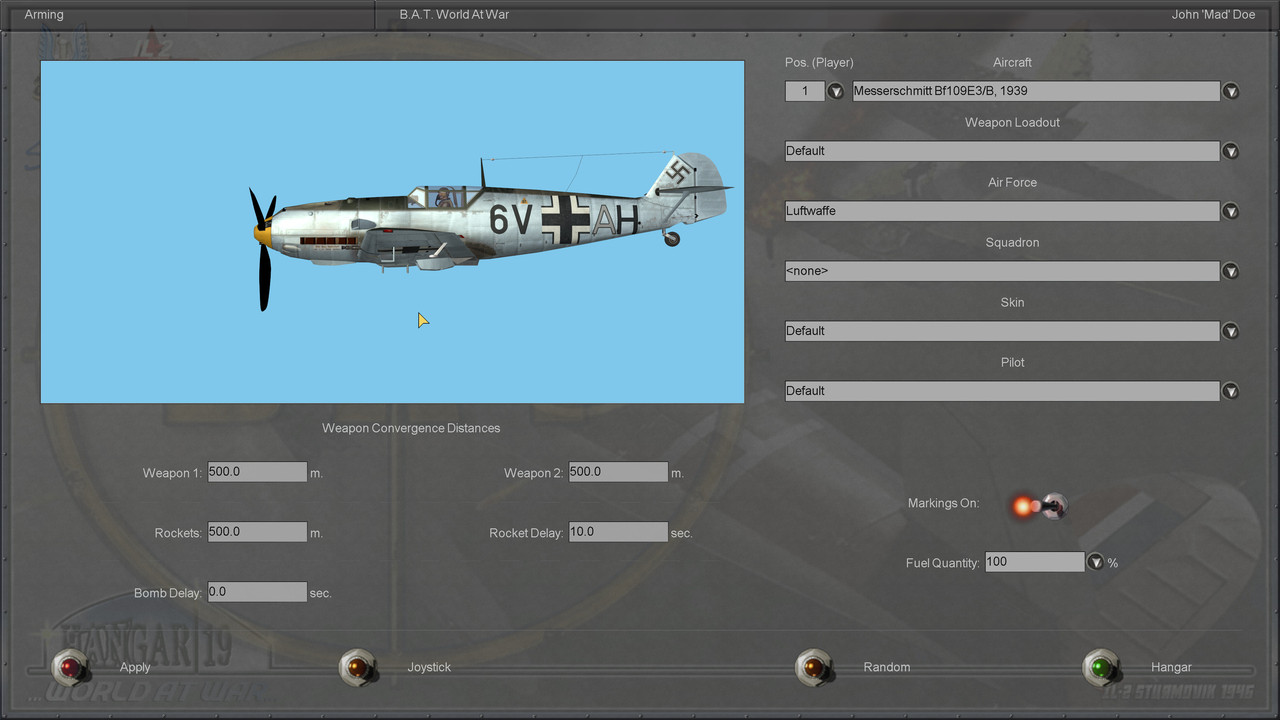Click the Squadron <none> field
This screenshot has width=1280, height=720.
pos(1002,271)
